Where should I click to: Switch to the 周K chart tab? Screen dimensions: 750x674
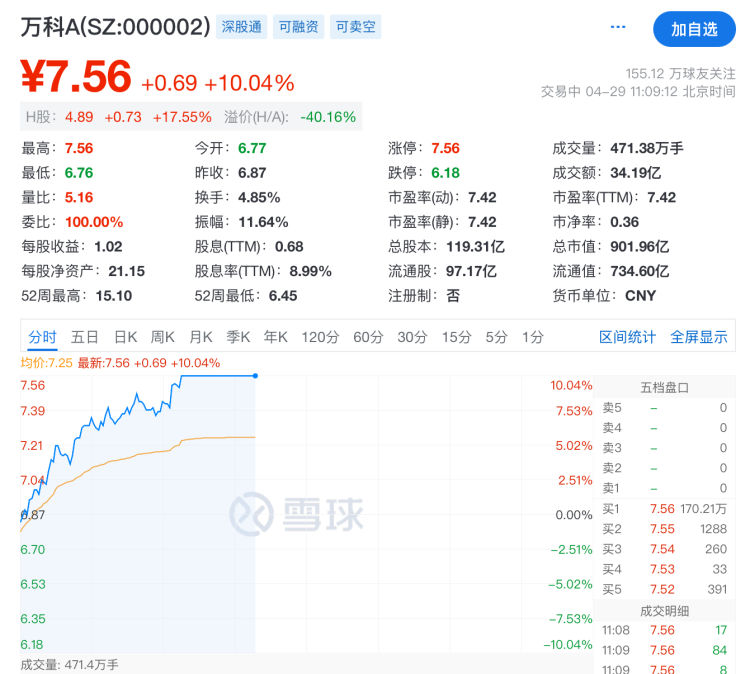(x=163, y=337)
